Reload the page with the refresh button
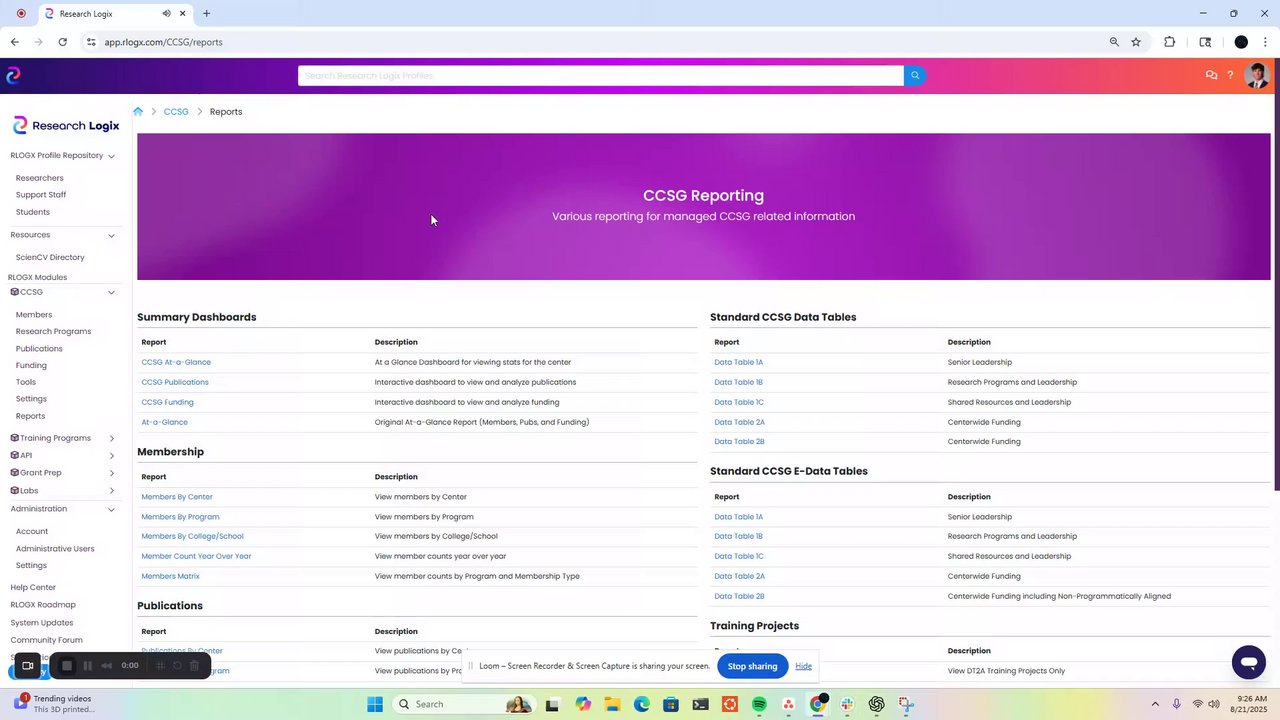The image size is (1280, 720). pyautogui.click(x=62, y=42)
